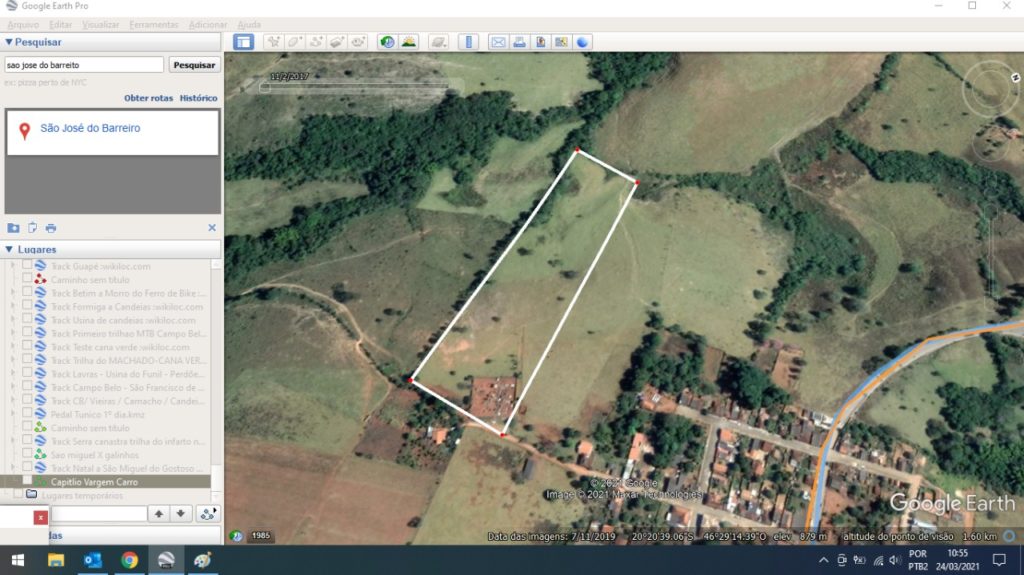1024x575 pixels.
Task: Click the Obter rotas link
Action: (x=148, y=98)
